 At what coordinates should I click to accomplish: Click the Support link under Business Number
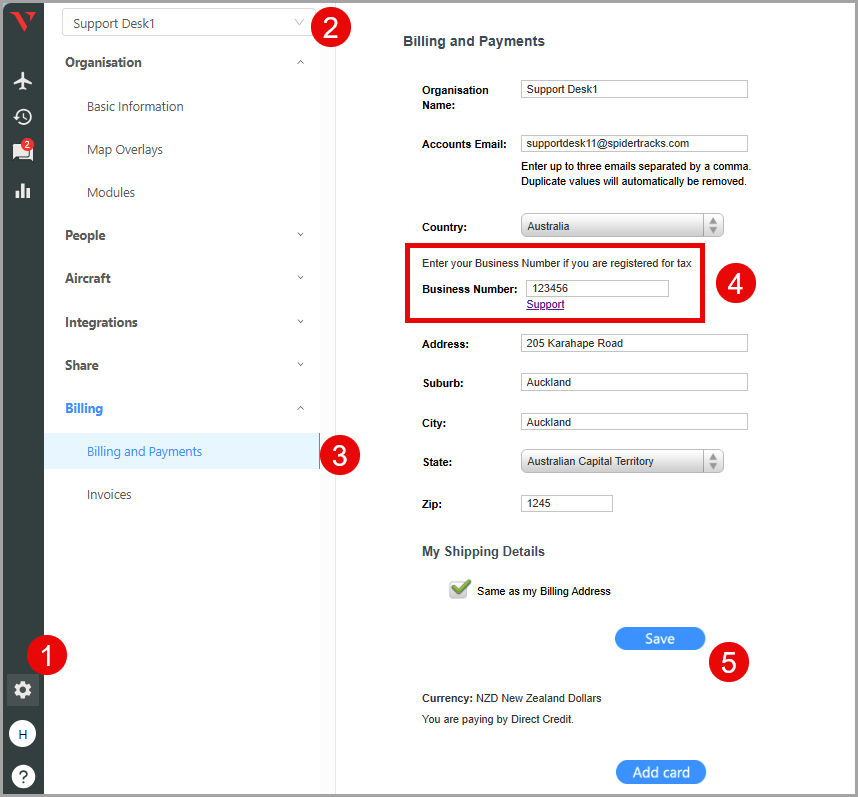tap(545, 304)
